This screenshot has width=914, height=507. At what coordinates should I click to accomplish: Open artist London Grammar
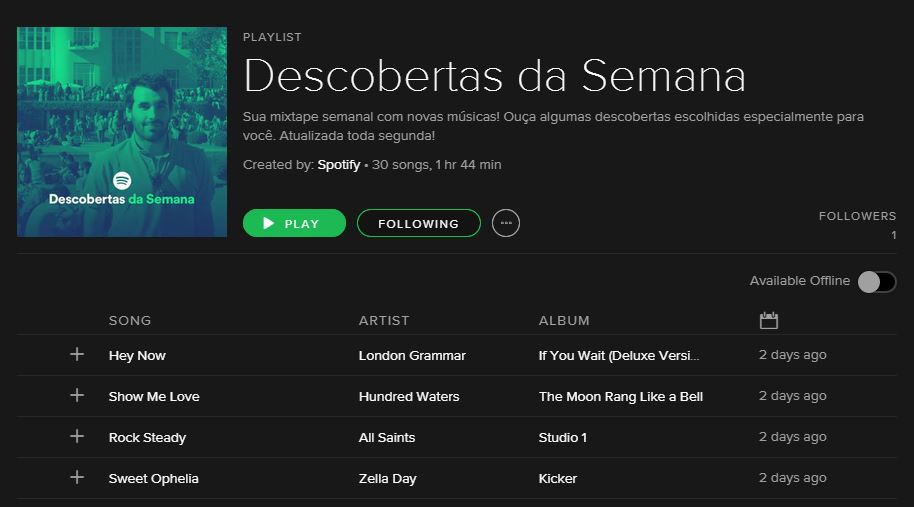(412, 355)
